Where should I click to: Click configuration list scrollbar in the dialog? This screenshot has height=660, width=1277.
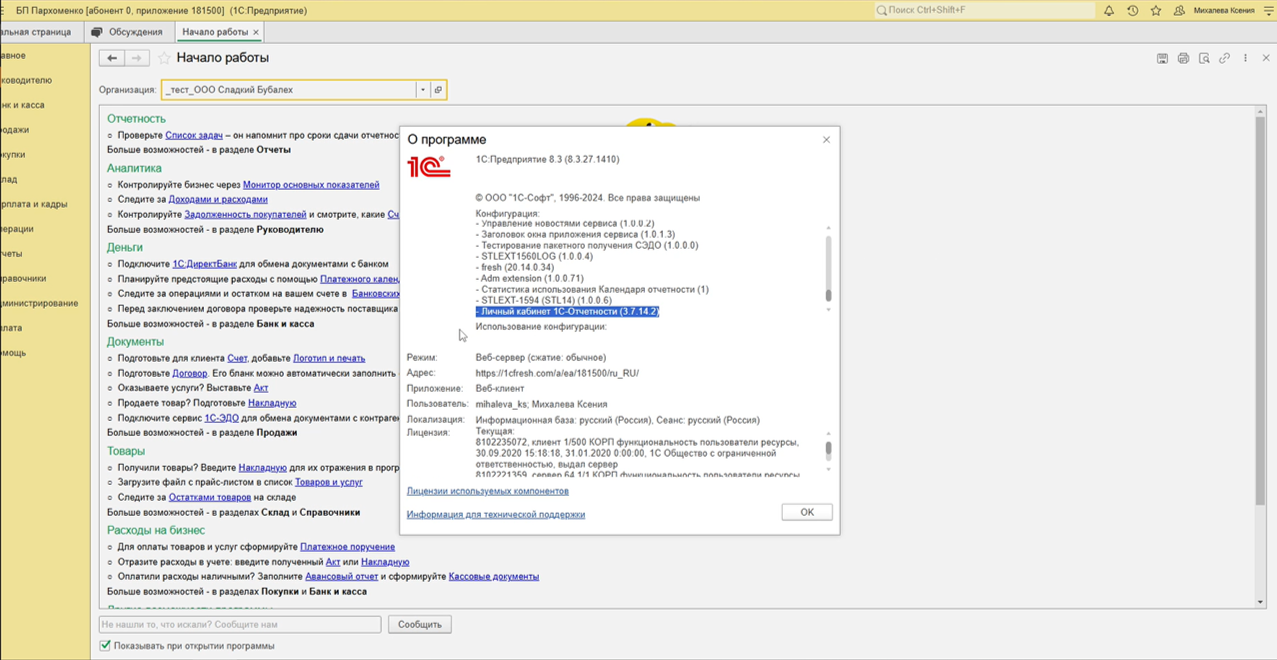828,268
